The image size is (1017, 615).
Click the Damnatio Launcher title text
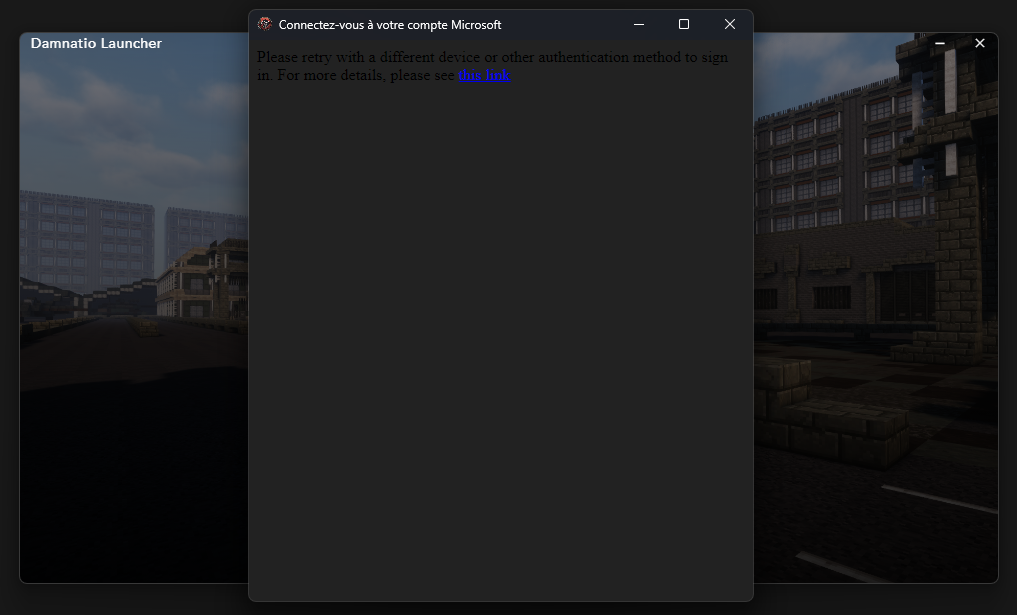(96, 43)
